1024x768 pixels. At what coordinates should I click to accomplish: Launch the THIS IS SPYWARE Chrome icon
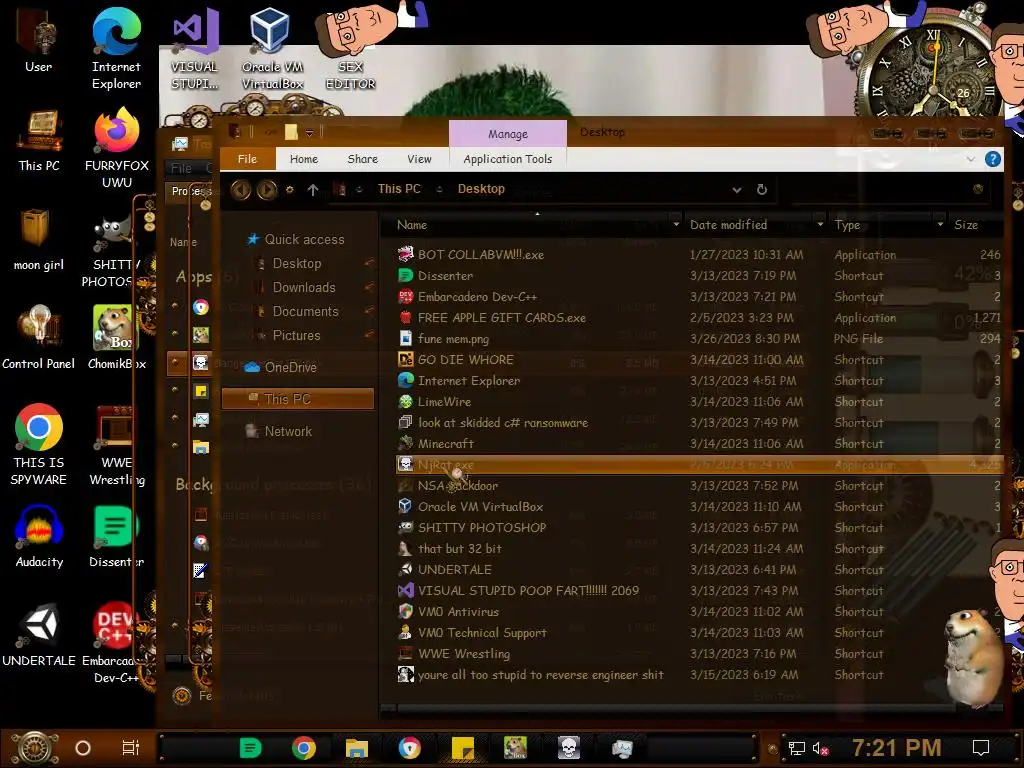[39, 445]
